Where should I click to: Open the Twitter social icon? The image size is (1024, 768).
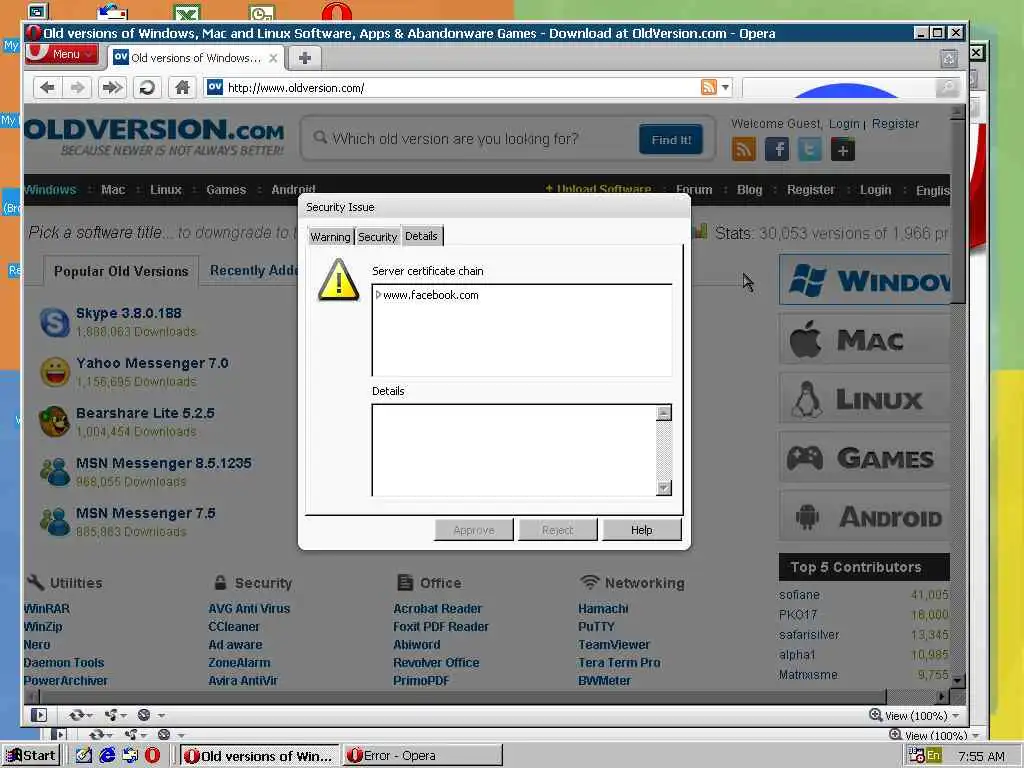pyautogui.click(x=810, y=150)
